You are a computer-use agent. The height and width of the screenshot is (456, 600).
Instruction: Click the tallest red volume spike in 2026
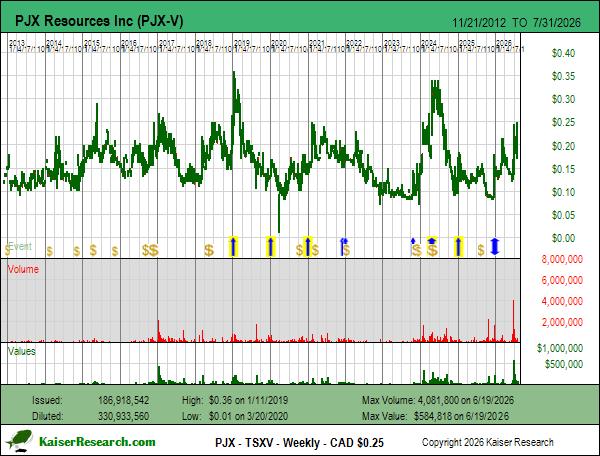point(514,321)
